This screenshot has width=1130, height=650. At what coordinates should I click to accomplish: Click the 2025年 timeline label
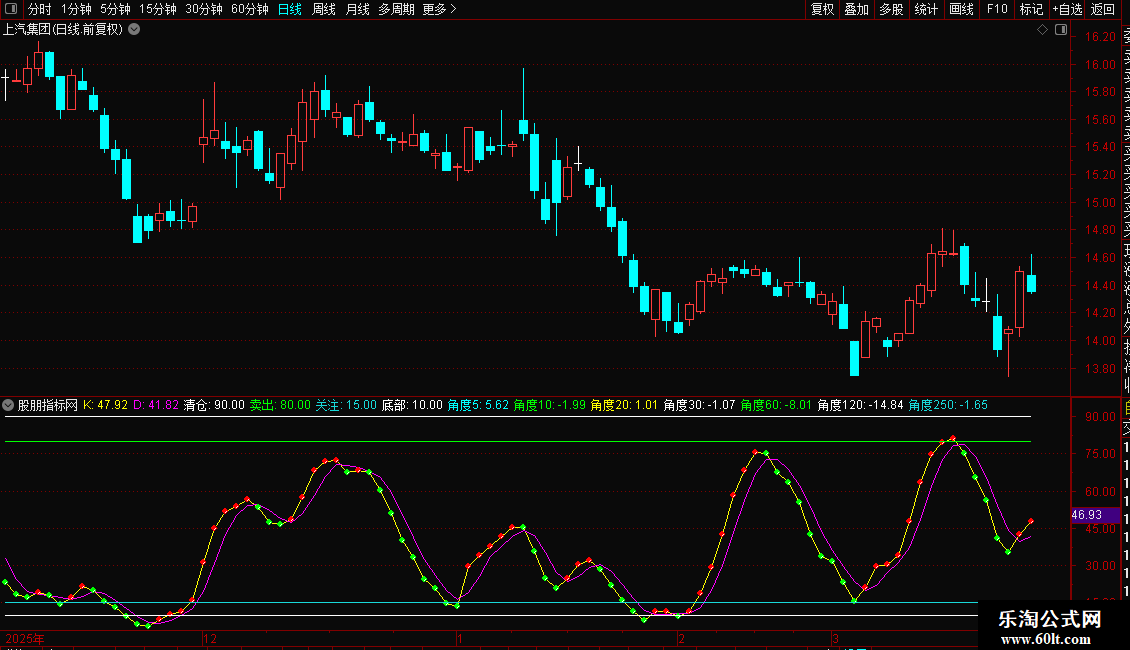[x=25, y=639]
